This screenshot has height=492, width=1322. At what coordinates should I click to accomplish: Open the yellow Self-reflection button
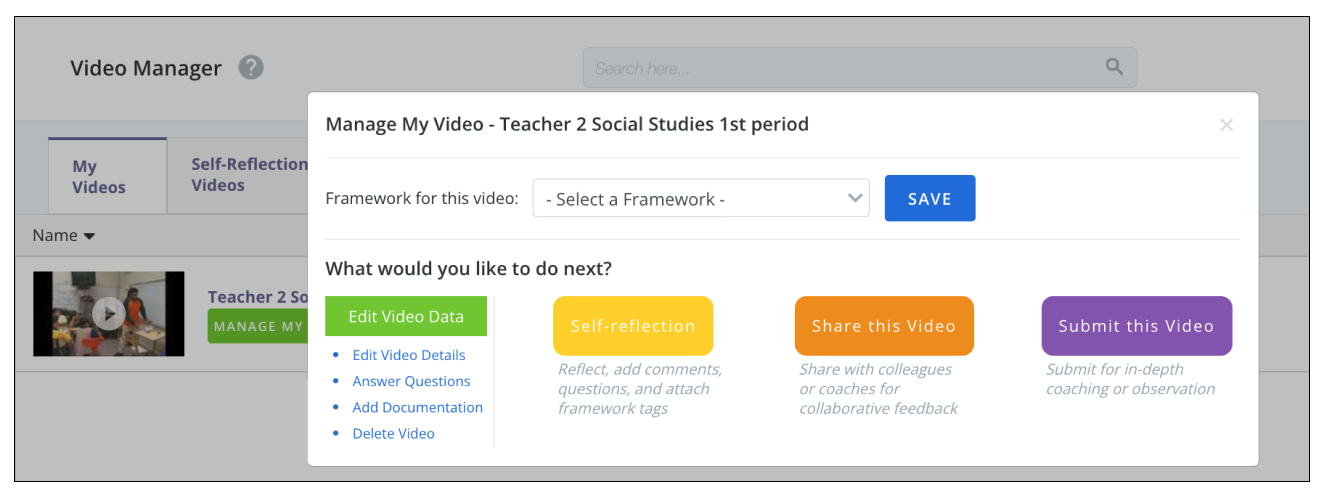(633, 326)
